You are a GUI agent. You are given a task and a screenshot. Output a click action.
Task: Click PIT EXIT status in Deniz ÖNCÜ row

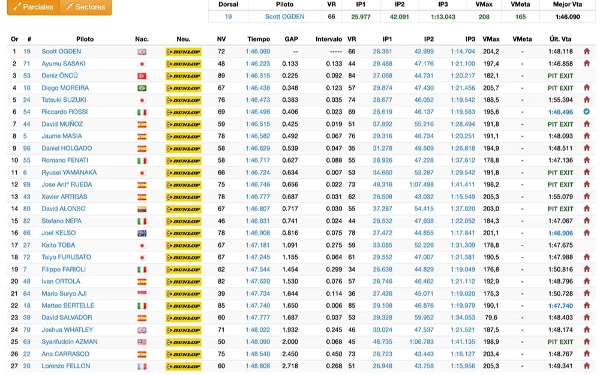tap(560, 76)
